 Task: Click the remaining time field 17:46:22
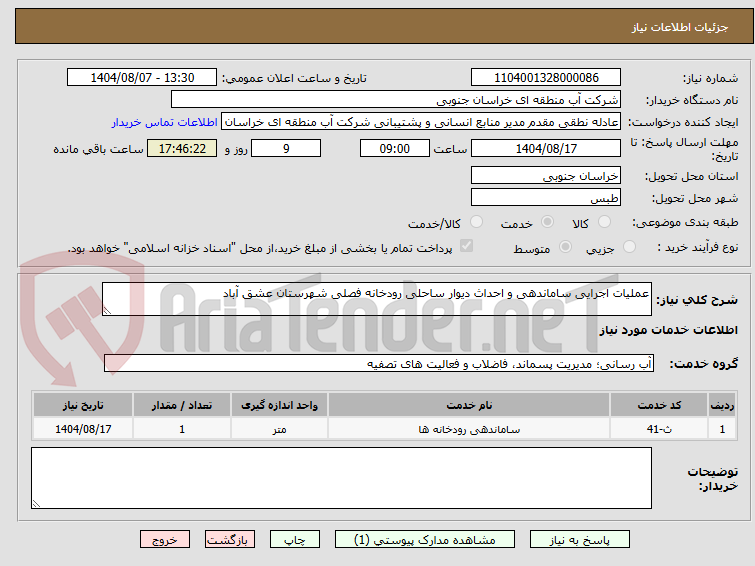point(182,148)
